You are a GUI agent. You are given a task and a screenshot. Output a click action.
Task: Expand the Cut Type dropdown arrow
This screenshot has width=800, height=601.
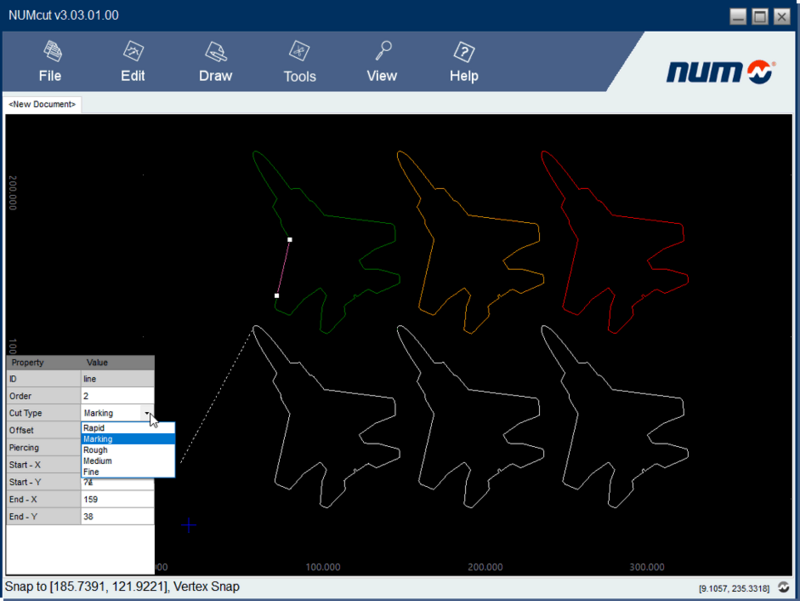point(147,413)
